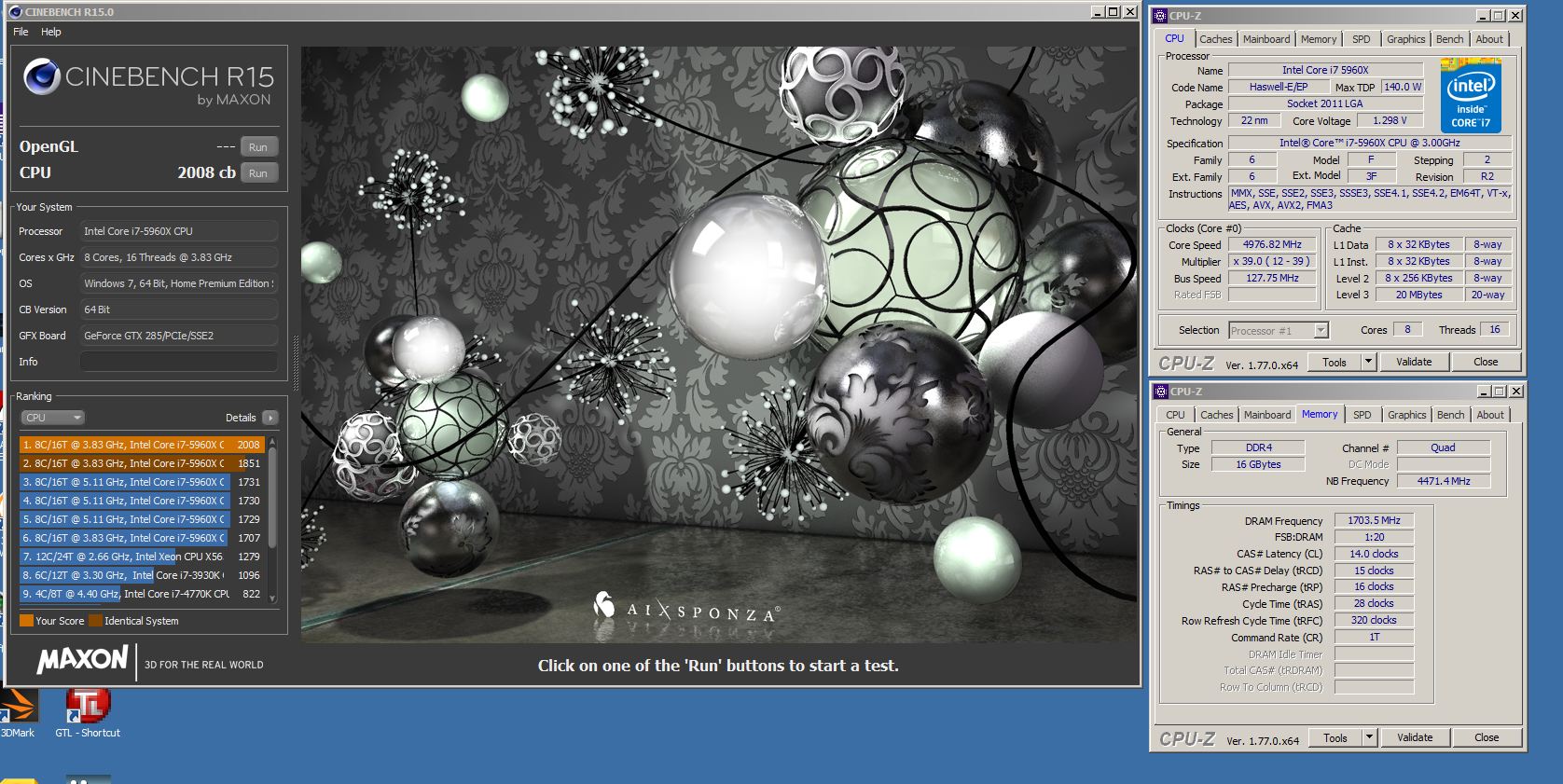This screenshot has width=1563, height=784.
Task: Click bottom CPU-Z Memory window title icon
Action: pyautogui.click(x=1161, y=392)
